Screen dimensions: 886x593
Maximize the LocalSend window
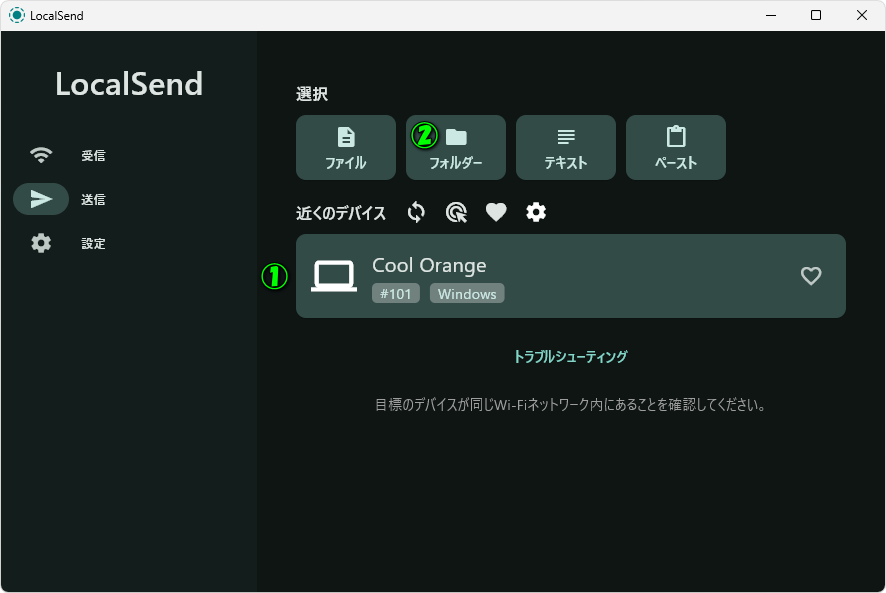[x=816, y=15]
